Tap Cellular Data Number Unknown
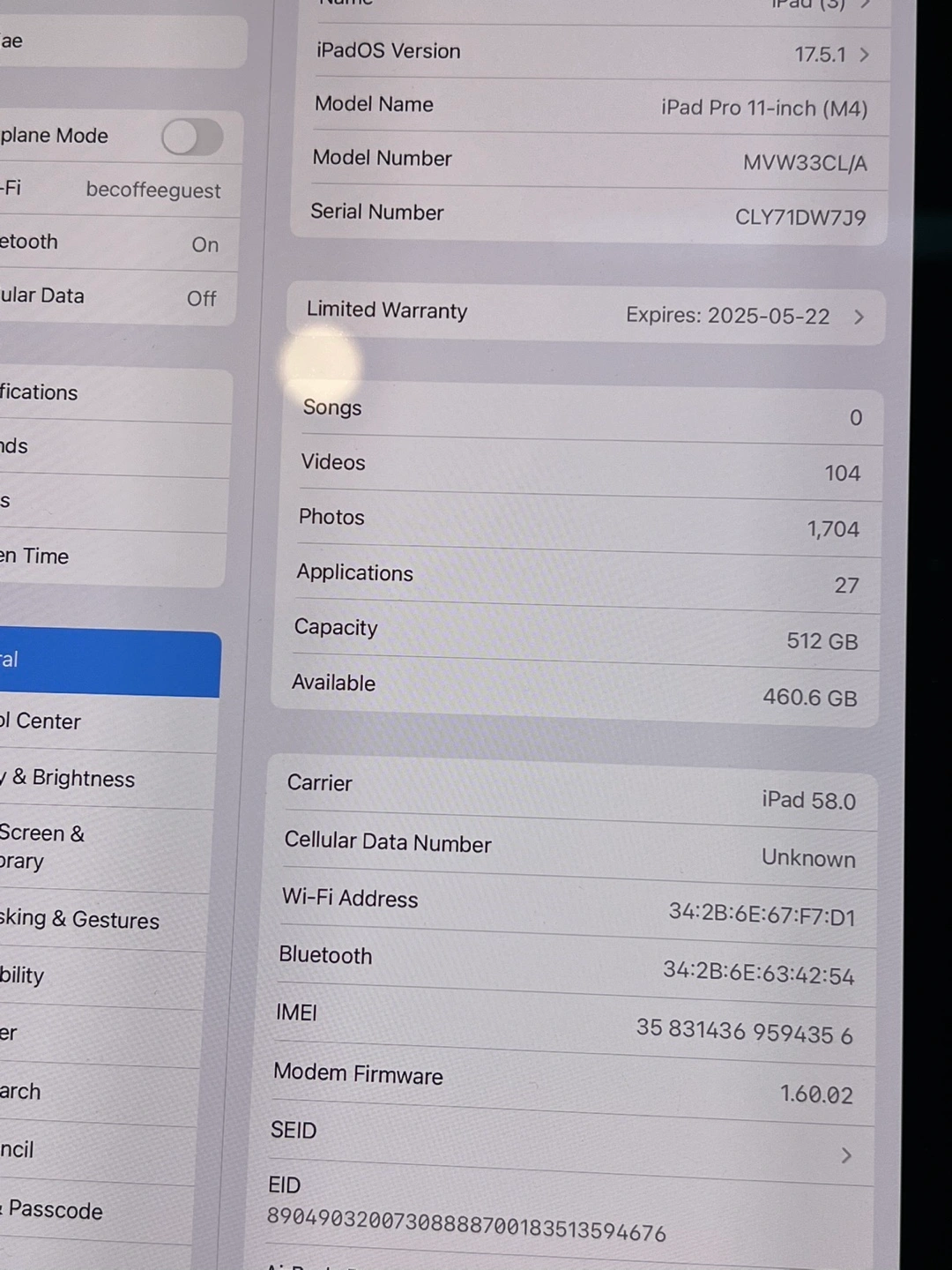 808,858
